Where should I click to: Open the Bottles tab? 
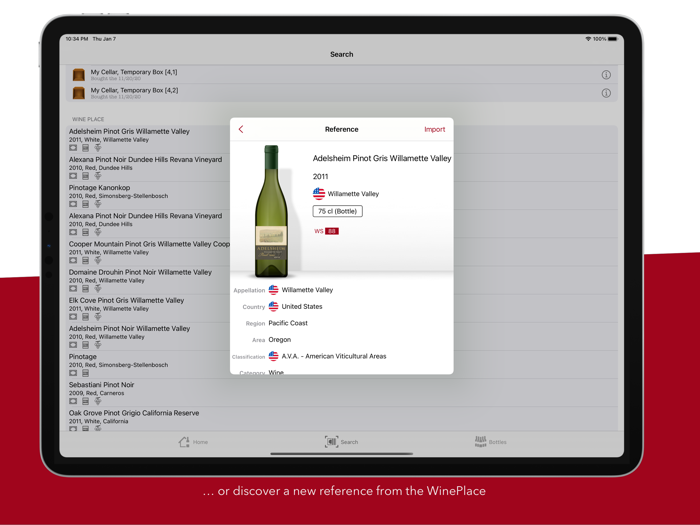coord(490,442)
